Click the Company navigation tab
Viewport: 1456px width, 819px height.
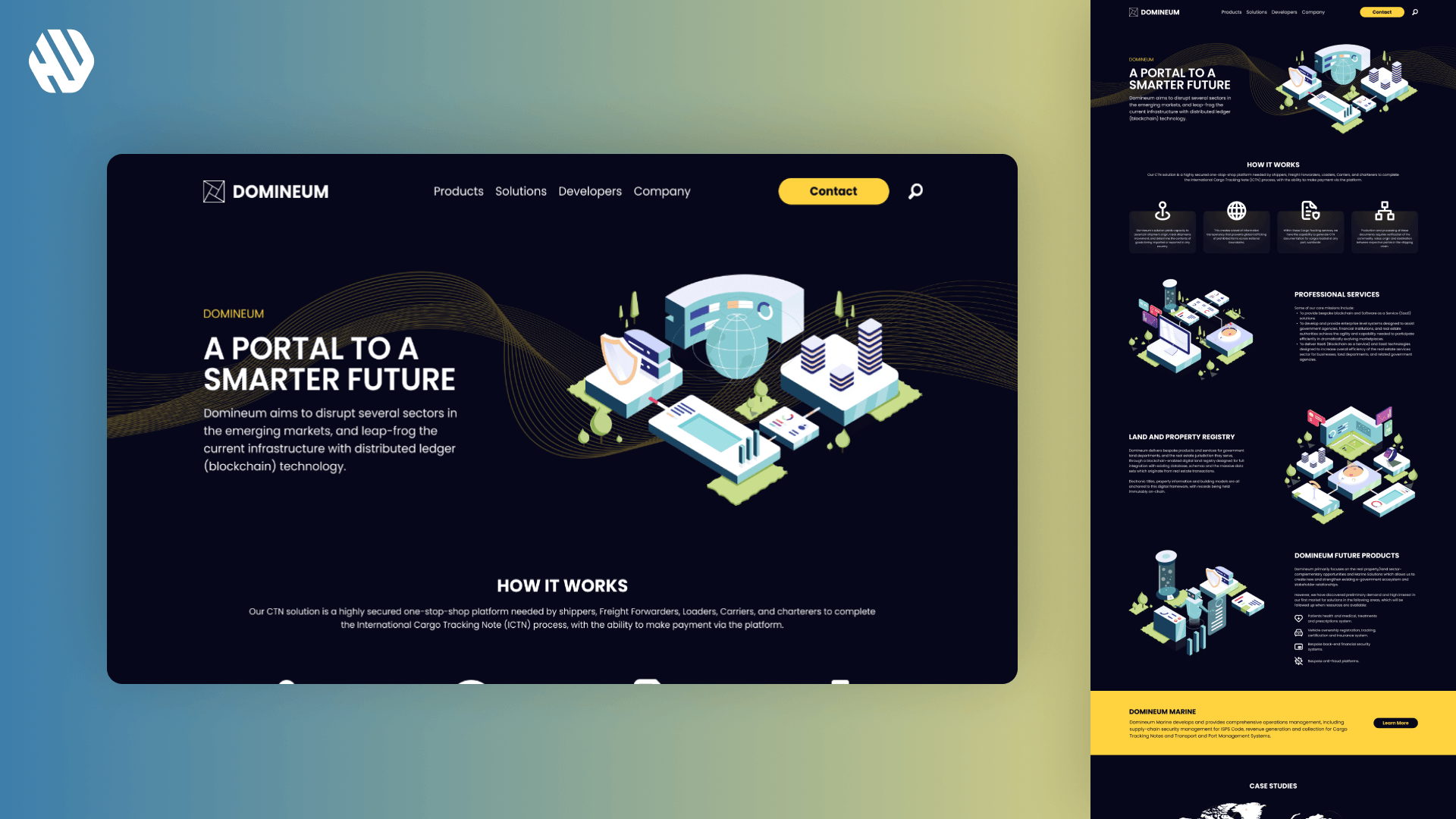click(662, 191)
